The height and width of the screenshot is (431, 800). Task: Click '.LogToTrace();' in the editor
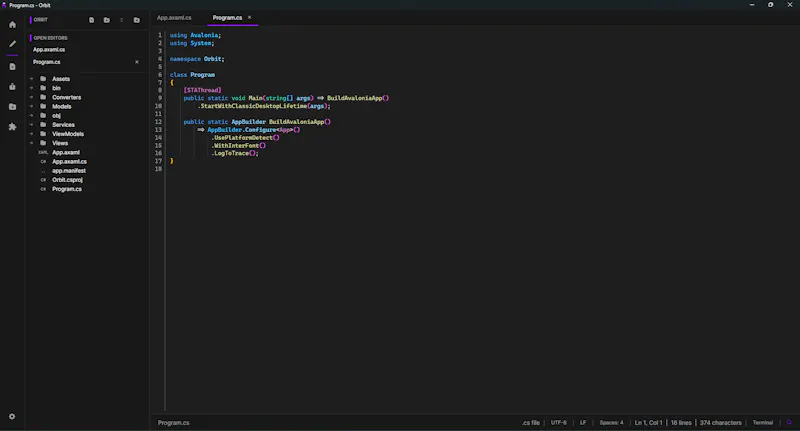click(235, 153)
